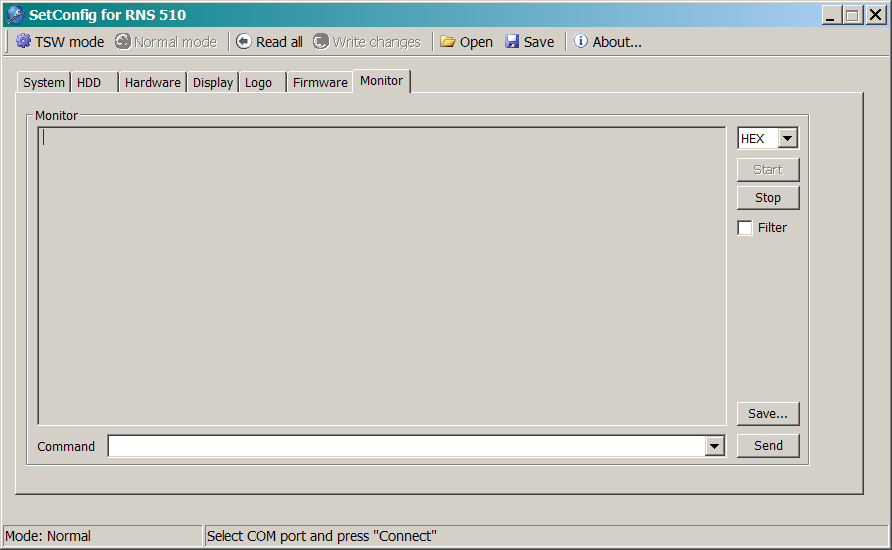Click Save... to save monitor log
This screenshot has height=550, width=892.
pos(768,413)
